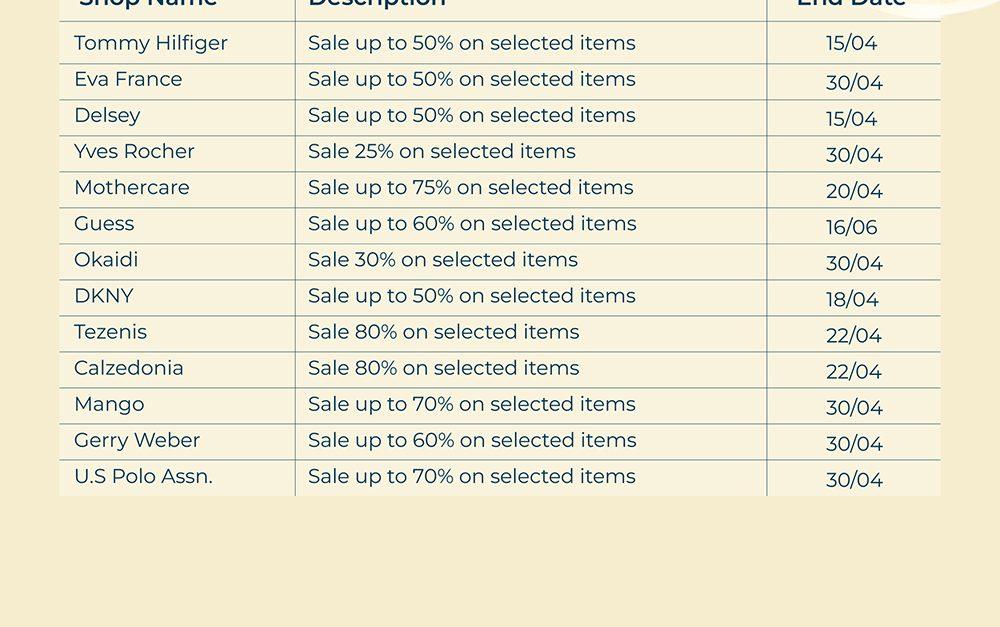Click the Mothercare shop name
This screenshot has height=627, width=1000.
pyautogui.click(x=131, y=187)
